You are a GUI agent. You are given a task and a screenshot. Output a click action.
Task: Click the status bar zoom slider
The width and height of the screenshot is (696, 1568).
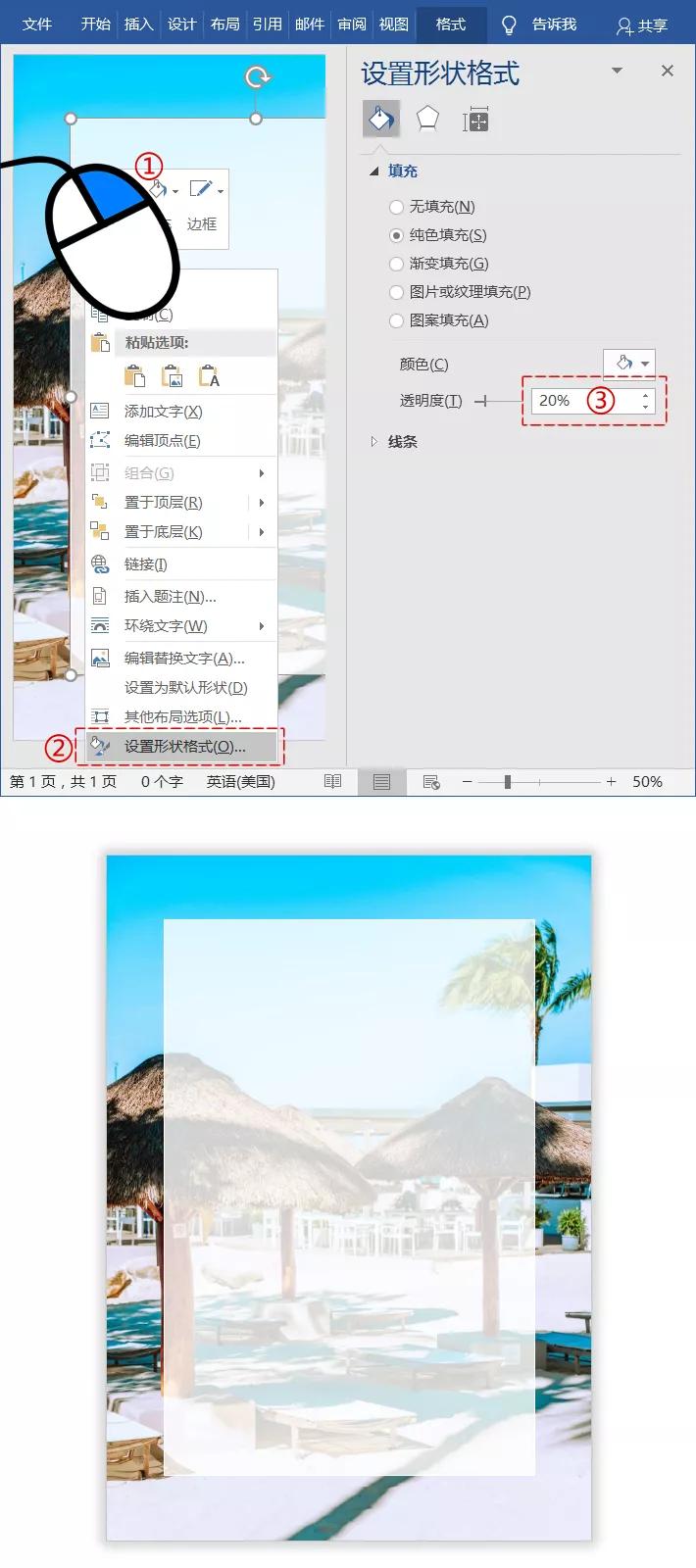click(x=539, y=782)
